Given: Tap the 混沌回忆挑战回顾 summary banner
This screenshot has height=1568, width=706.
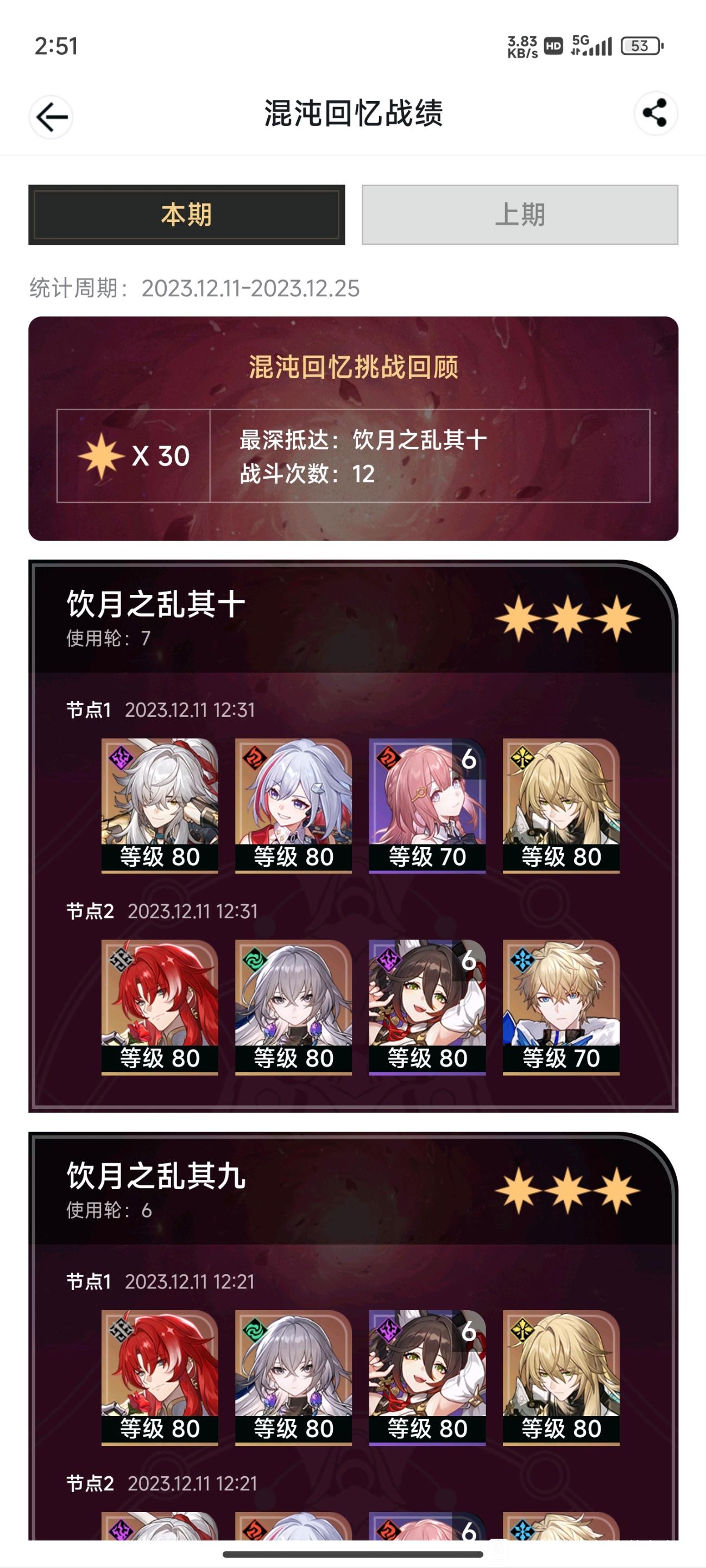Looking at the screenshot, I should click(x=354, y=429).
